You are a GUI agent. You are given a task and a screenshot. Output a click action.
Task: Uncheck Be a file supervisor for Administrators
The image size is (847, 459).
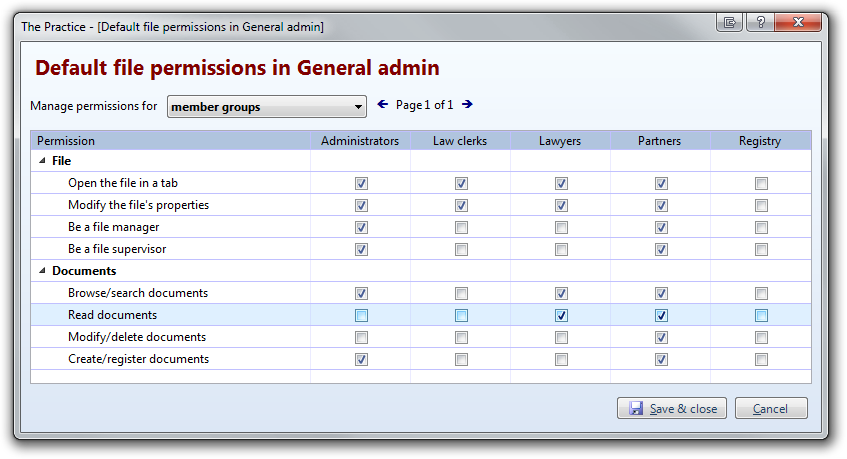pos(361,249)
